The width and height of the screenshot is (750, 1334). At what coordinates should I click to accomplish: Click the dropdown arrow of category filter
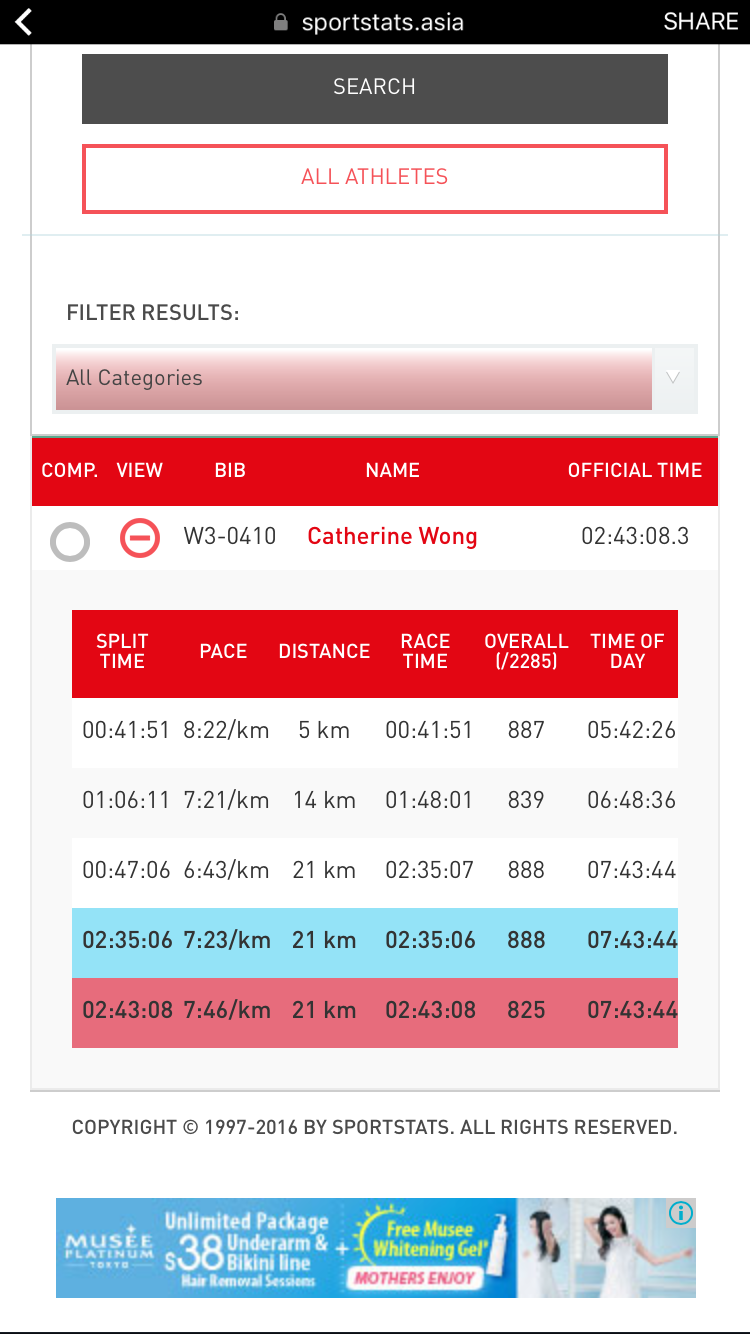[x=673, y=379]
